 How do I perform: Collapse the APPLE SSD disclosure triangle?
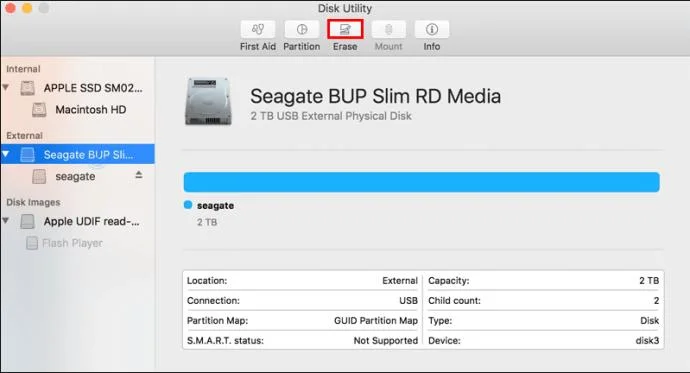(6, 88)
